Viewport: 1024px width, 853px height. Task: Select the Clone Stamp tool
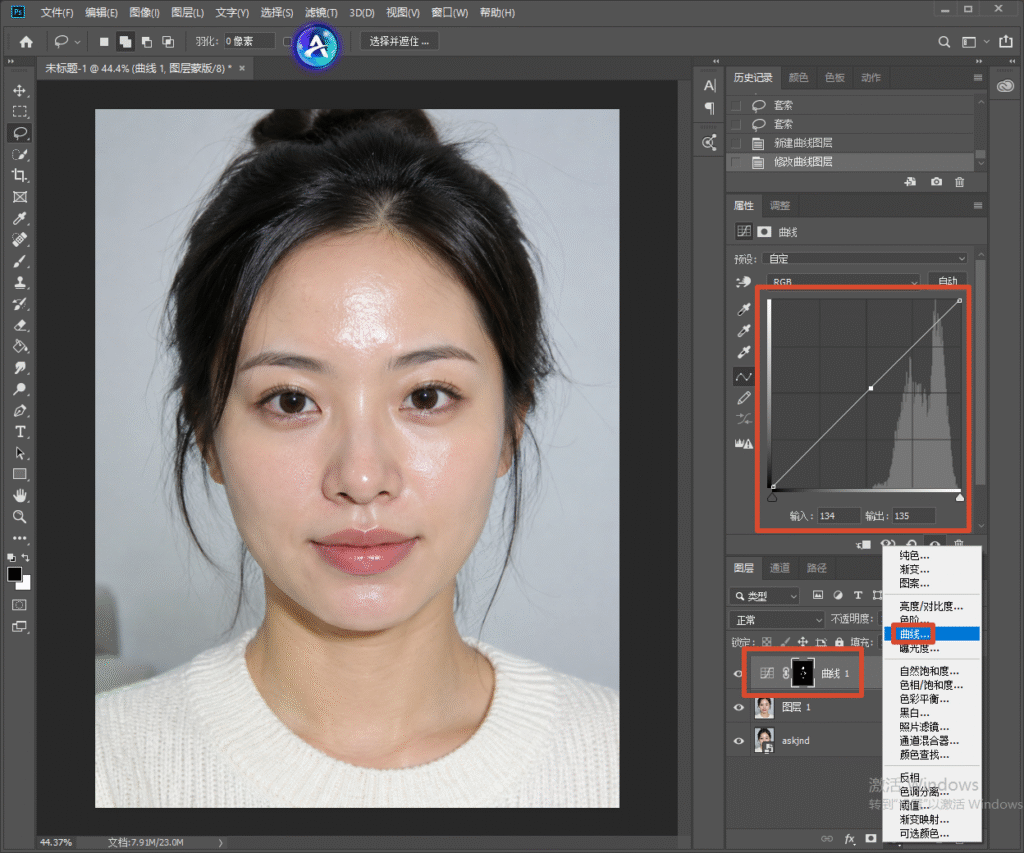(x=20, y=283)
